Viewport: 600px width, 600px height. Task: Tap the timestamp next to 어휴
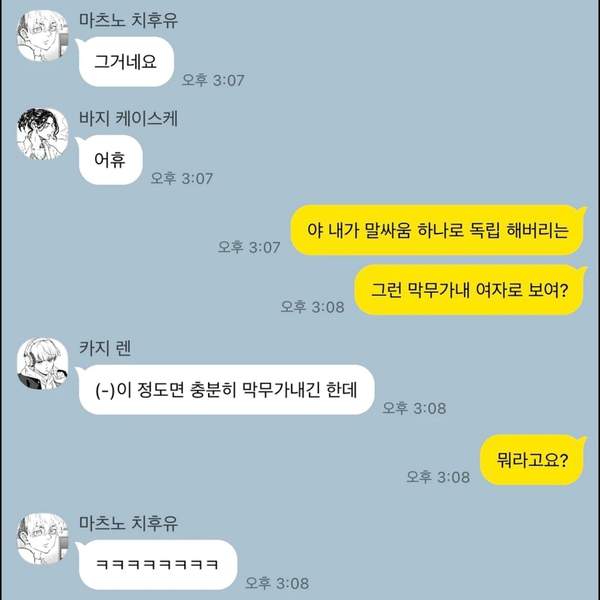click(x=182, y=178)
